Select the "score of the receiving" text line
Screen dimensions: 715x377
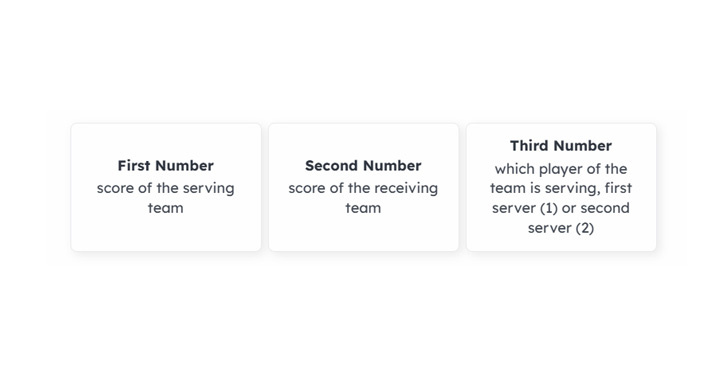point(363,188)
